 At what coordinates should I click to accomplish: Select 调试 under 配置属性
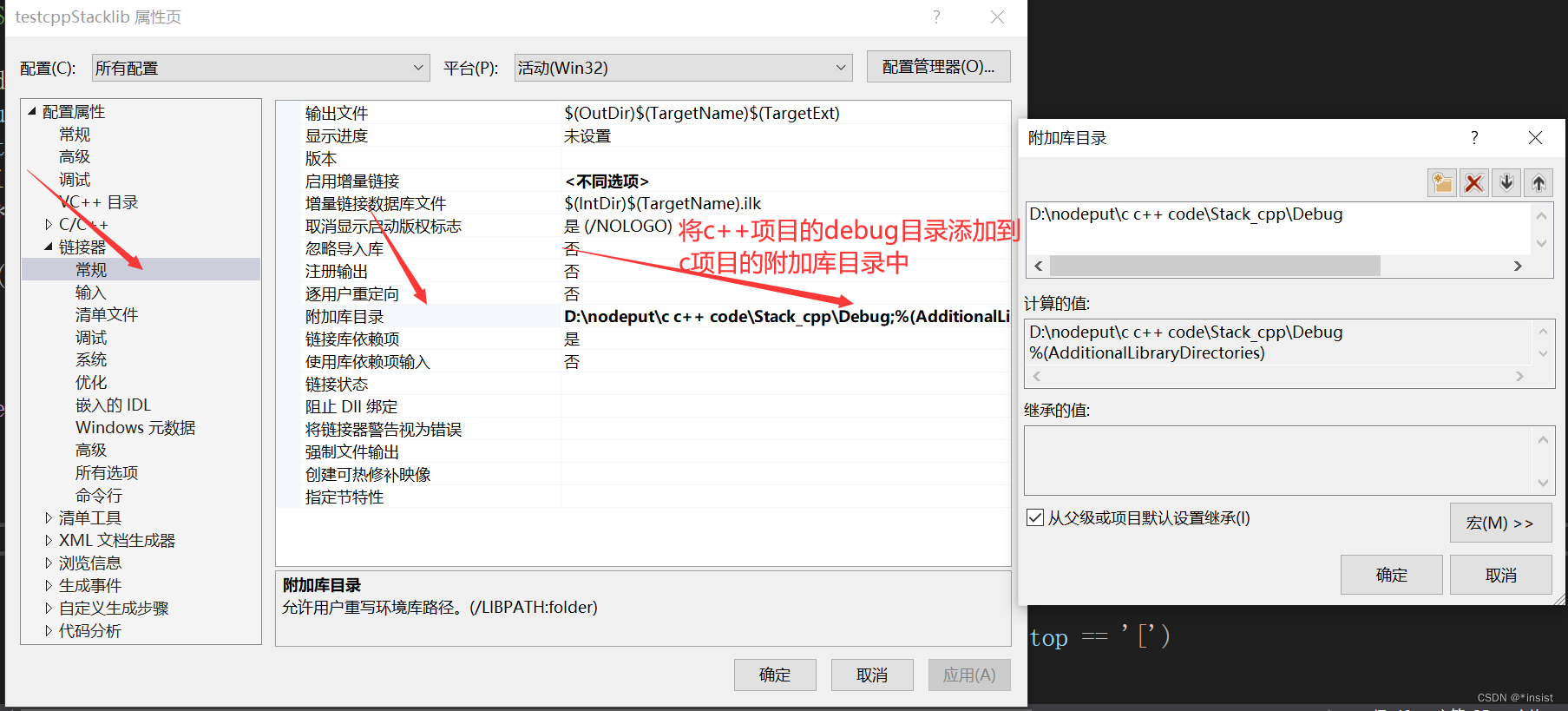75,180
